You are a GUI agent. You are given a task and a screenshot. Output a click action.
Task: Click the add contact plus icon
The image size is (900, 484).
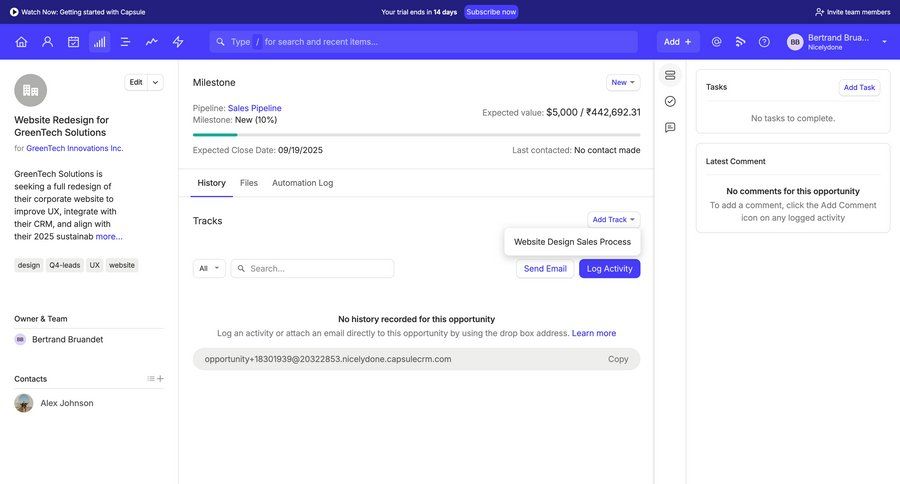pyautogui.click(x=160, y=378)
